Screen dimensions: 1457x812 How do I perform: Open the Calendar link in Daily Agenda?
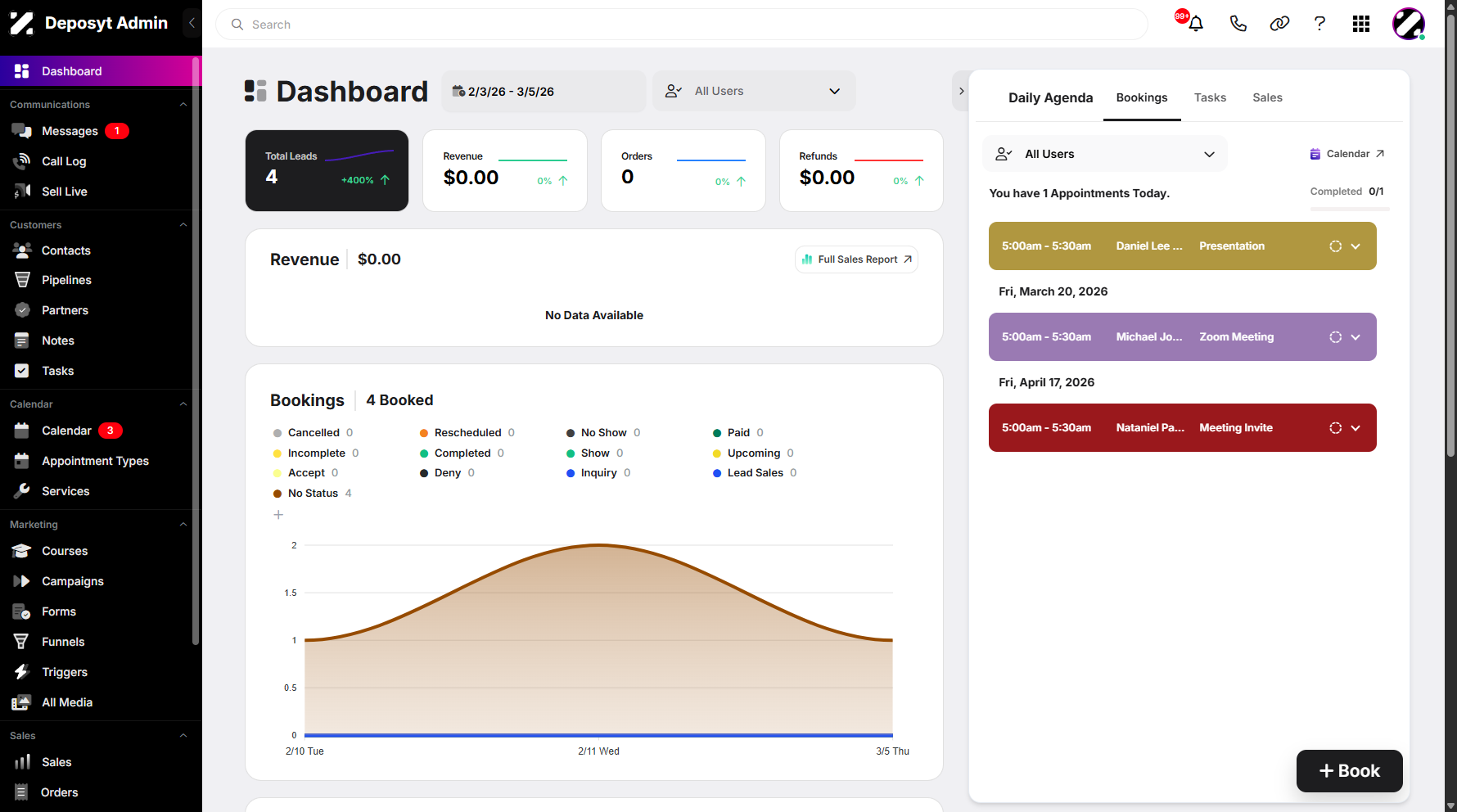click(1347, 154)
